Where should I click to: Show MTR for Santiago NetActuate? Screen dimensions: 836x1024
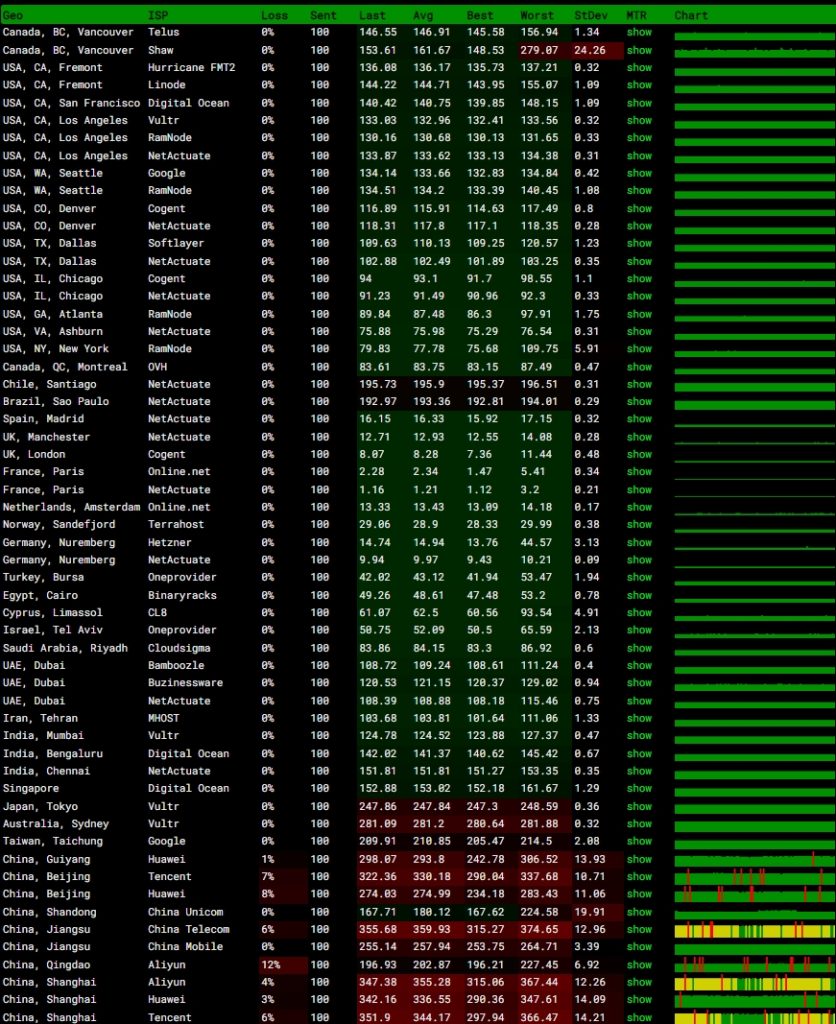click(x=639, y=384)
